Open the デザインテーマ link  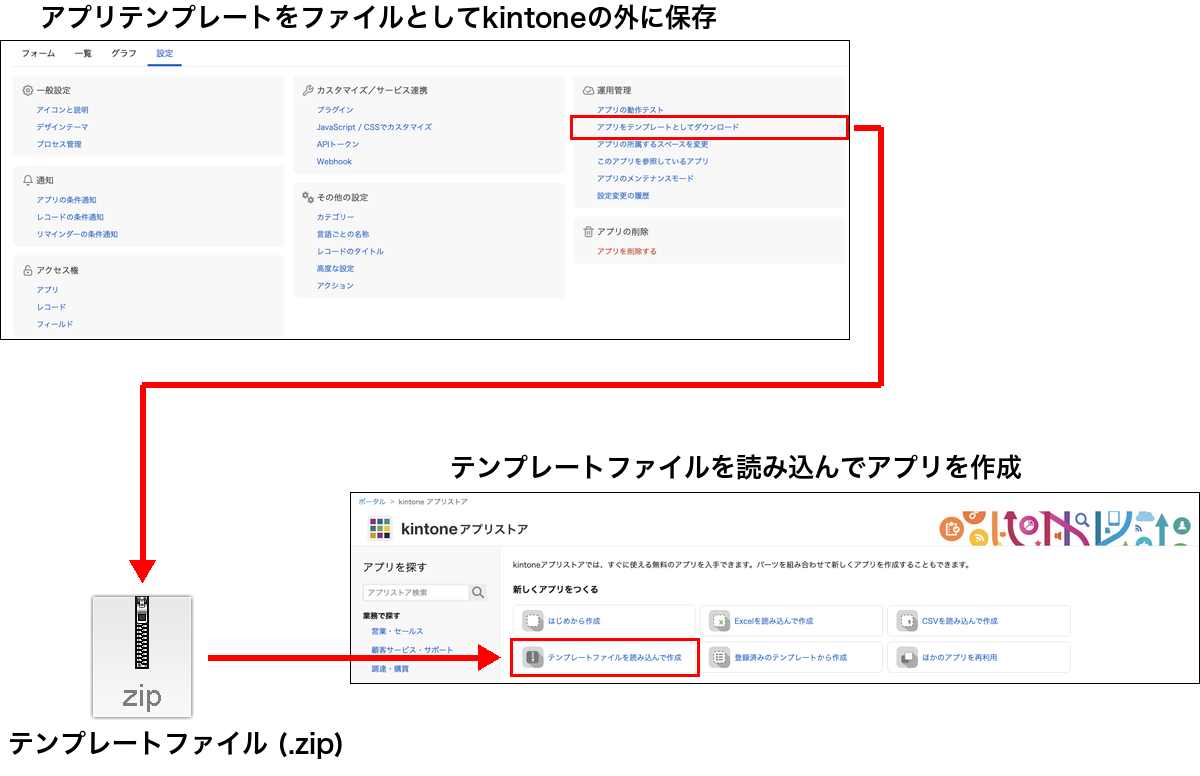[x=62, y=127]
